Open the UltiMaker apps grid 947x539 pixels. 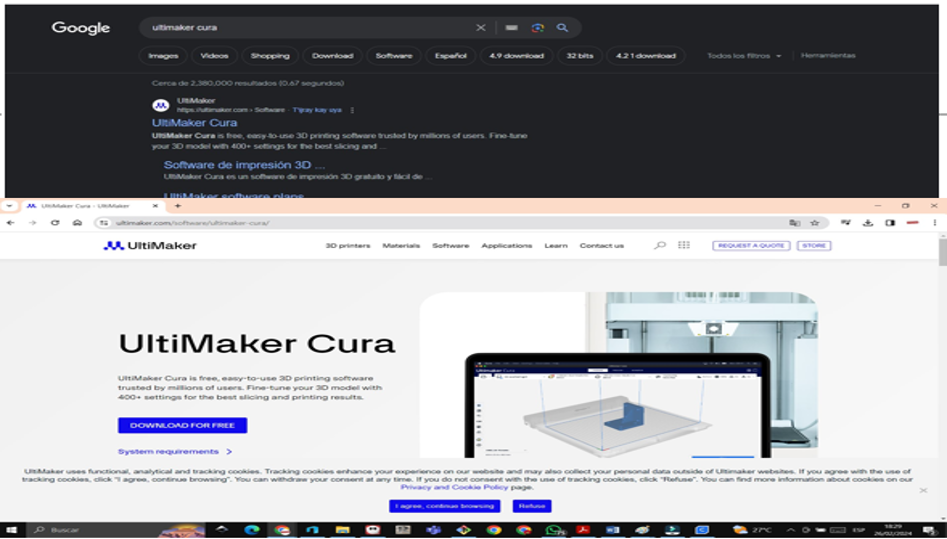coord(684,245)
